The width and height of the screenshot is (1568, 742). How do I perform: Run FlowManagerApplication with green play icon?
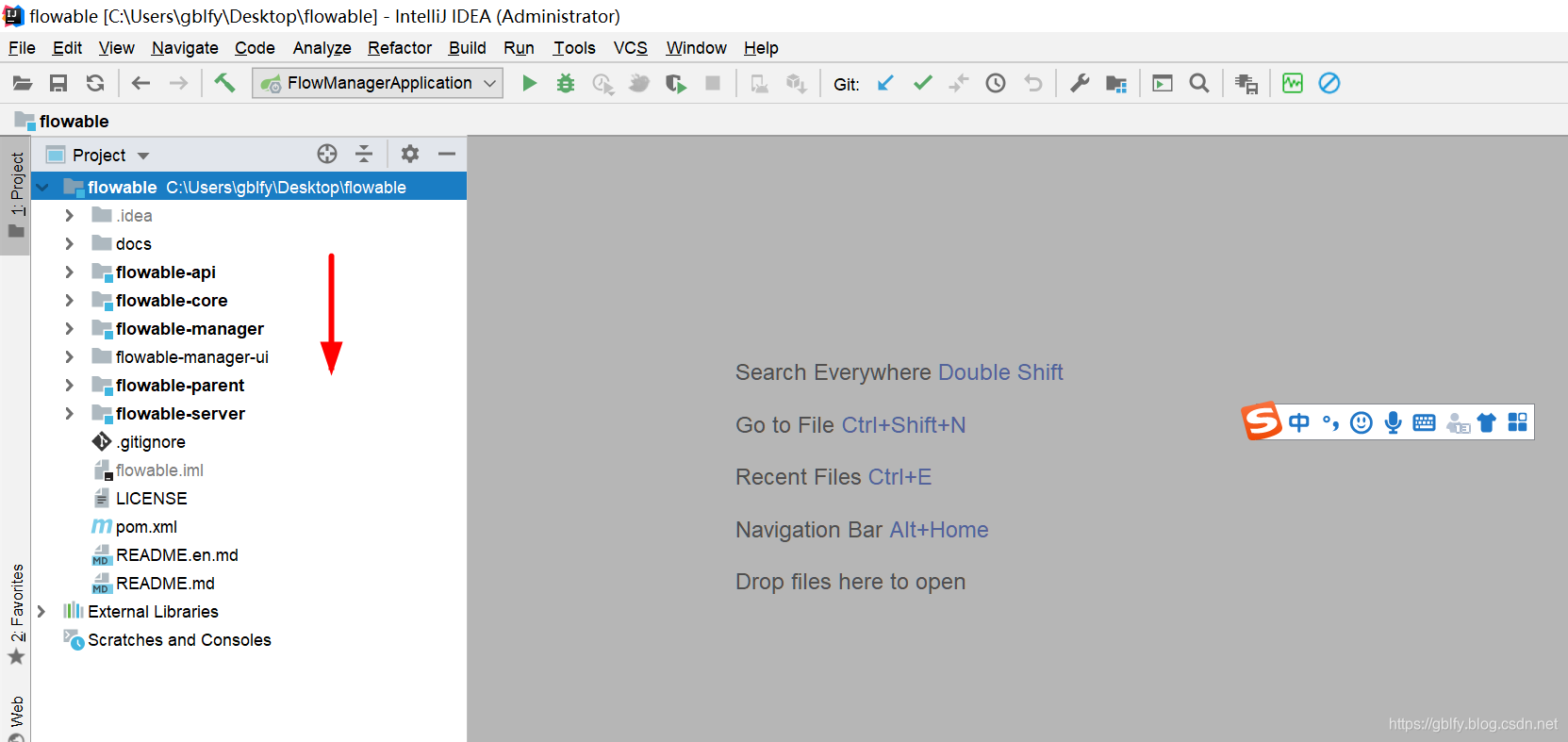pos(530,84)
